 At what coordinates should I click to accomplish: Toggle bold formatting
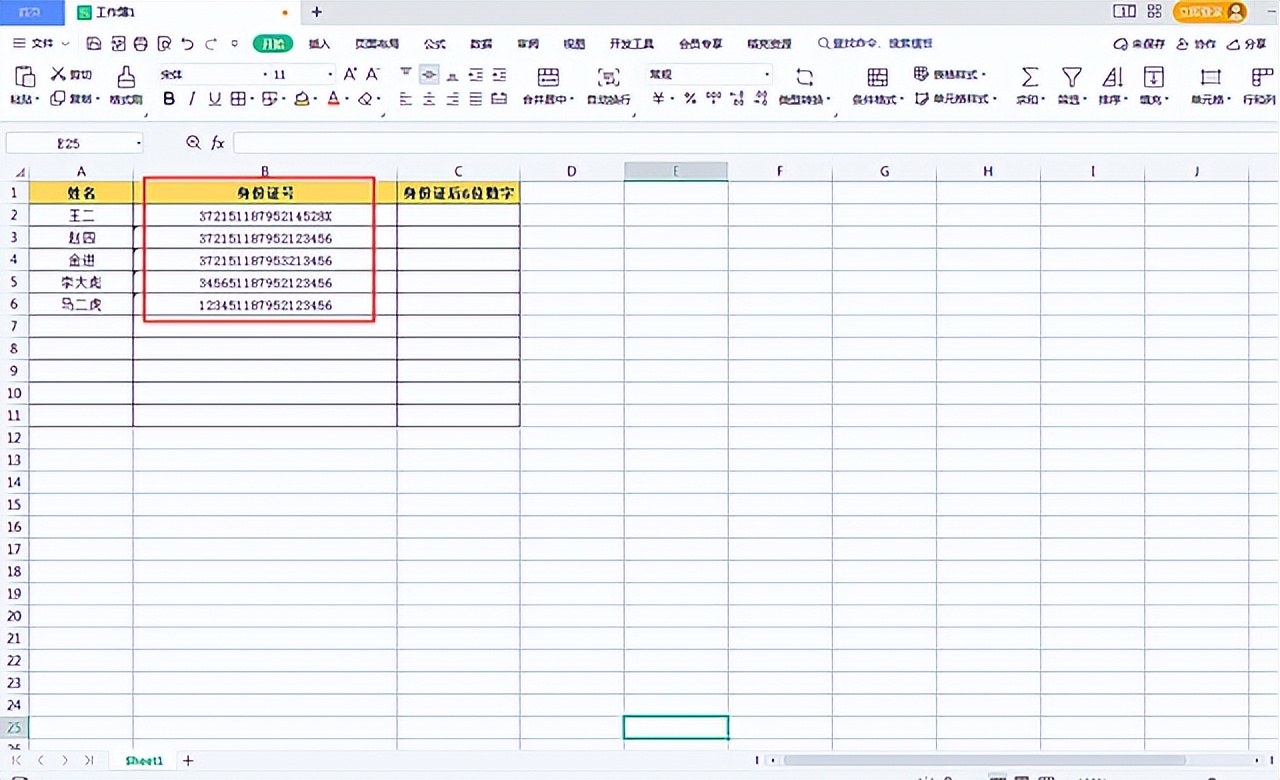[x=168, y=98]
